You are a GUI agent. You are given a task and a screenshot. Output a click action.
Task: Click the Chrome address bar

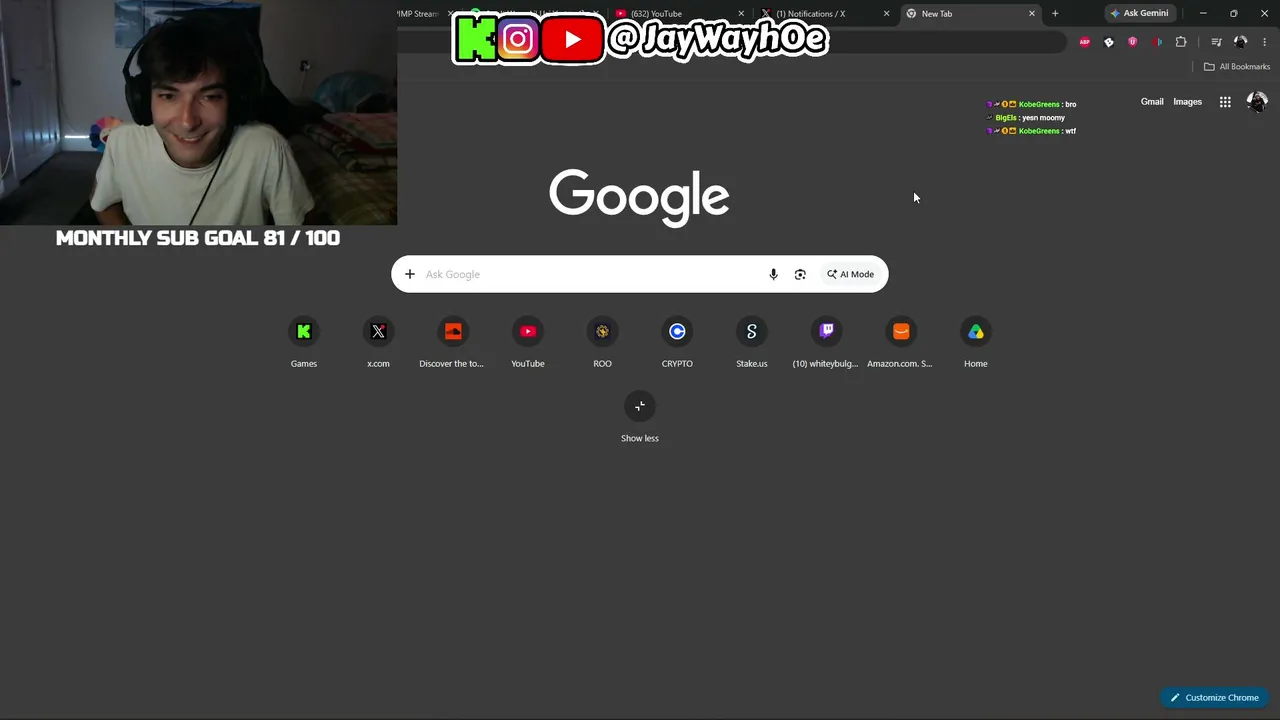point(730,42)
